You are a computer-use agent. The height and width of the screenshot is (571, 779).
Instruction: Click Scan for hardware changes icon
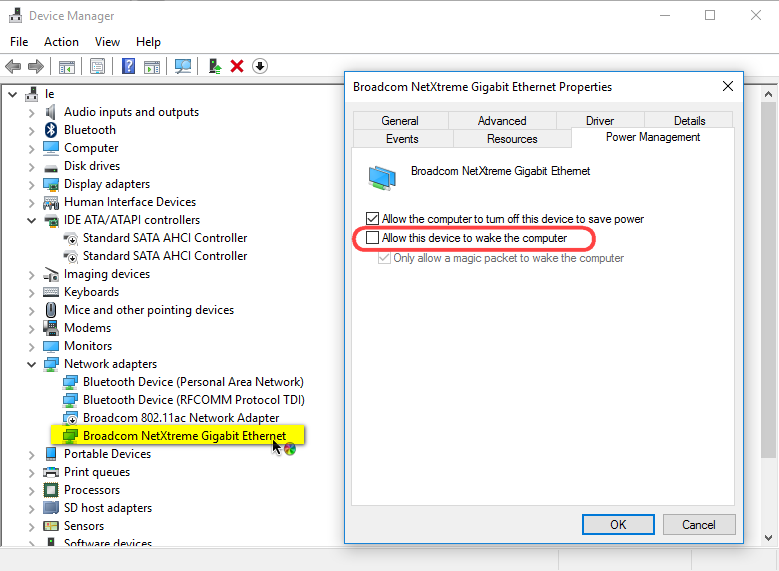coord(183,66)
